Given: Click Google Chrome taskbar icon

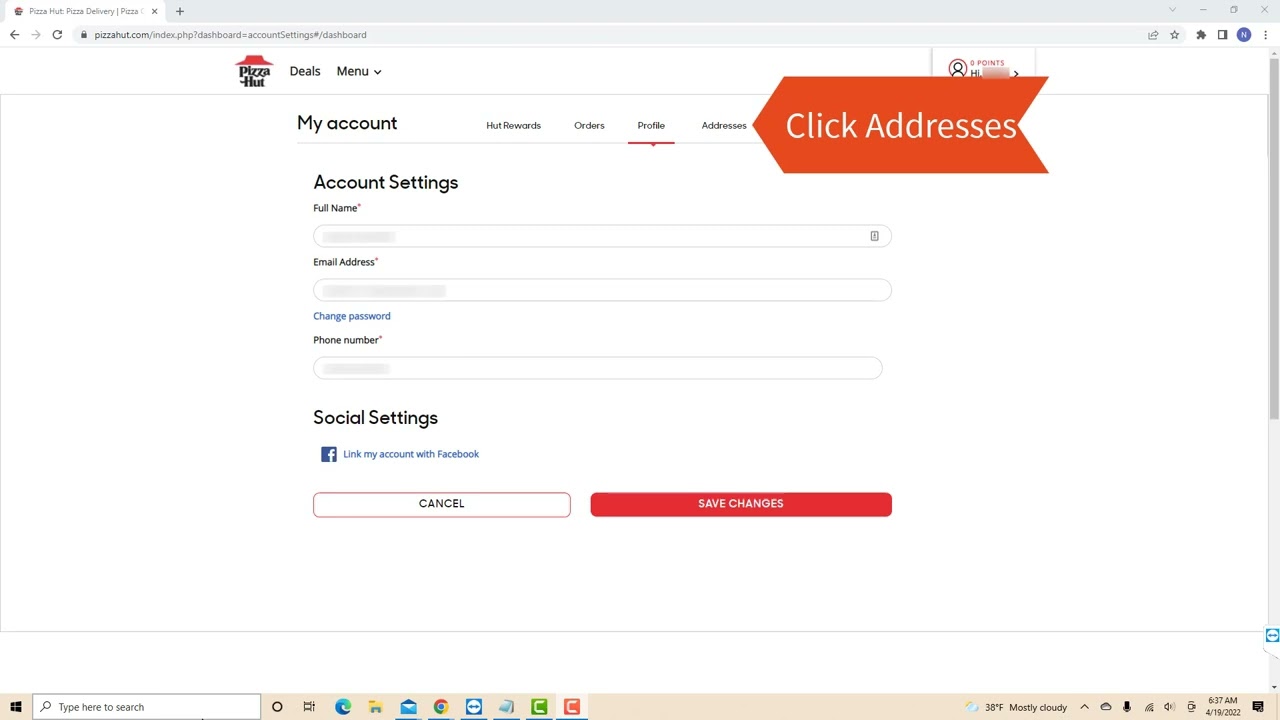Looking at the screenshot, I should [441, 707].
